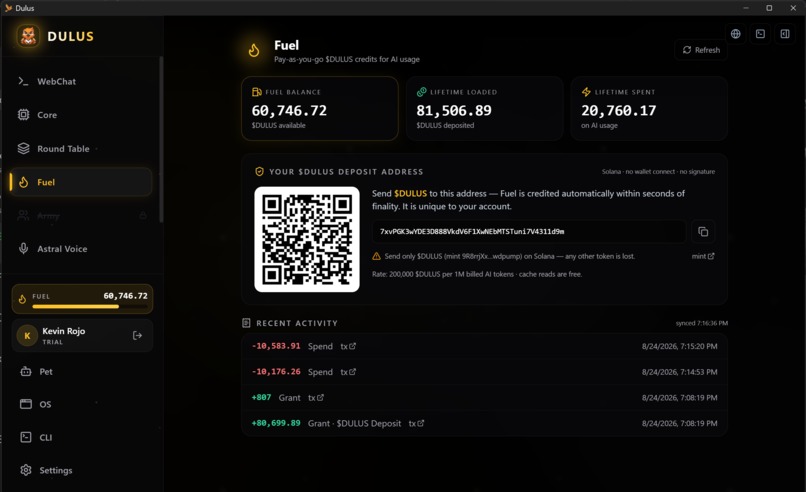Click the "+80,699.89" amount
Viewport: 806px width, 492px height.
[x=276, y=423]
